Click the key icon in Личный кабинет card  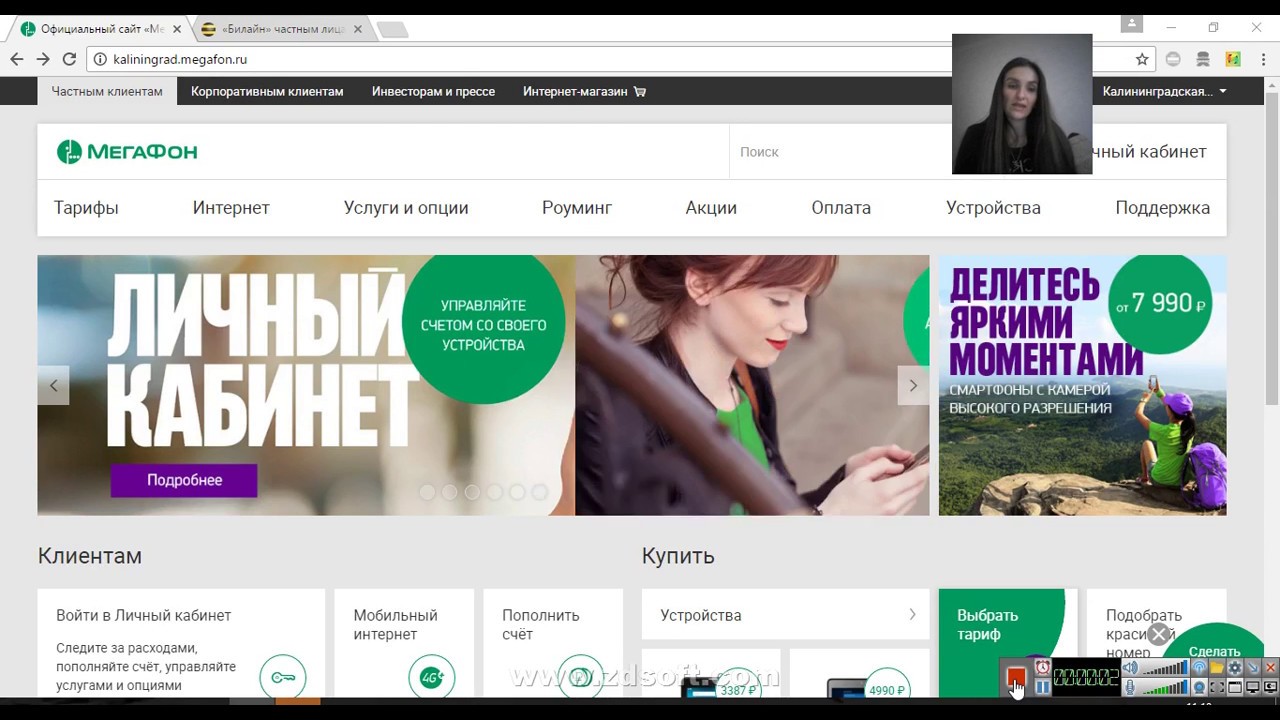[283, 677]
